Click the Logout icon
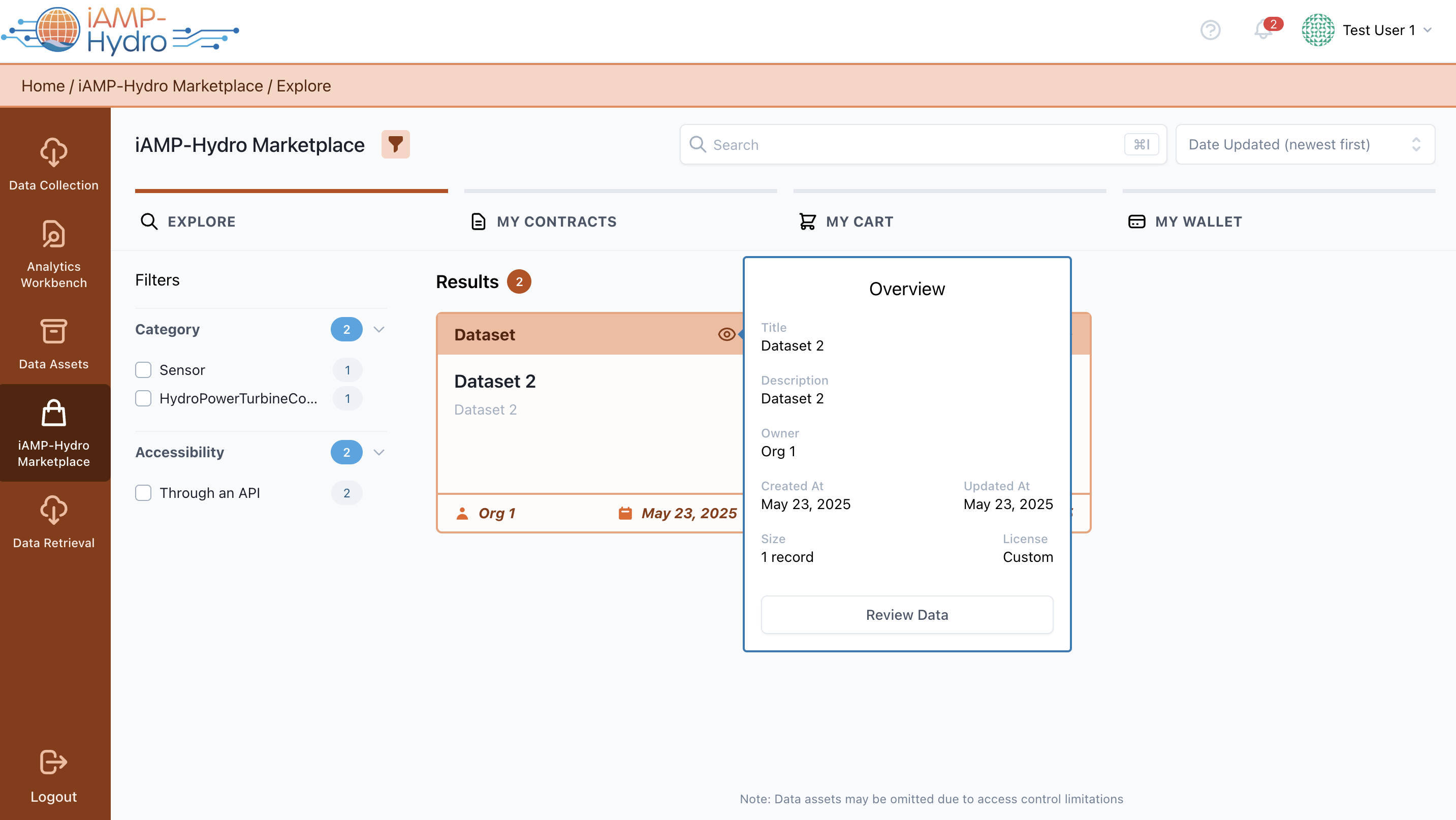The height and width of the screenshot is (820, 1456). click(54, 762)
